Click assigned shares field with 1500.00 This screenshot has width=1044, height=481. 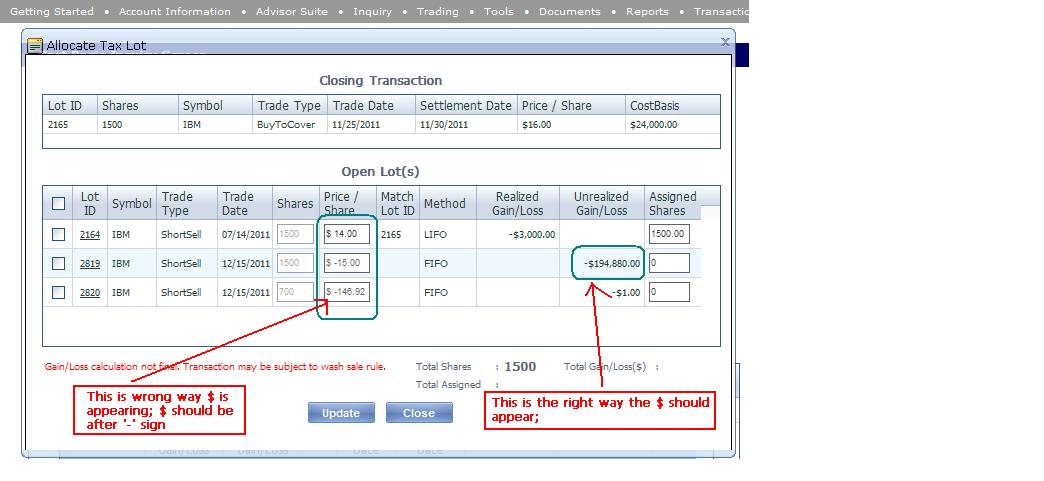pyautogui.click(x=669, y=234)
